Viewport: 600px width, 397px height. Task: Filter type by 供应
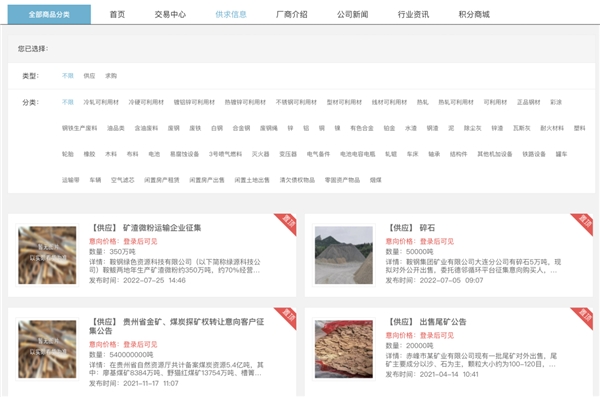tap(89, 76)
